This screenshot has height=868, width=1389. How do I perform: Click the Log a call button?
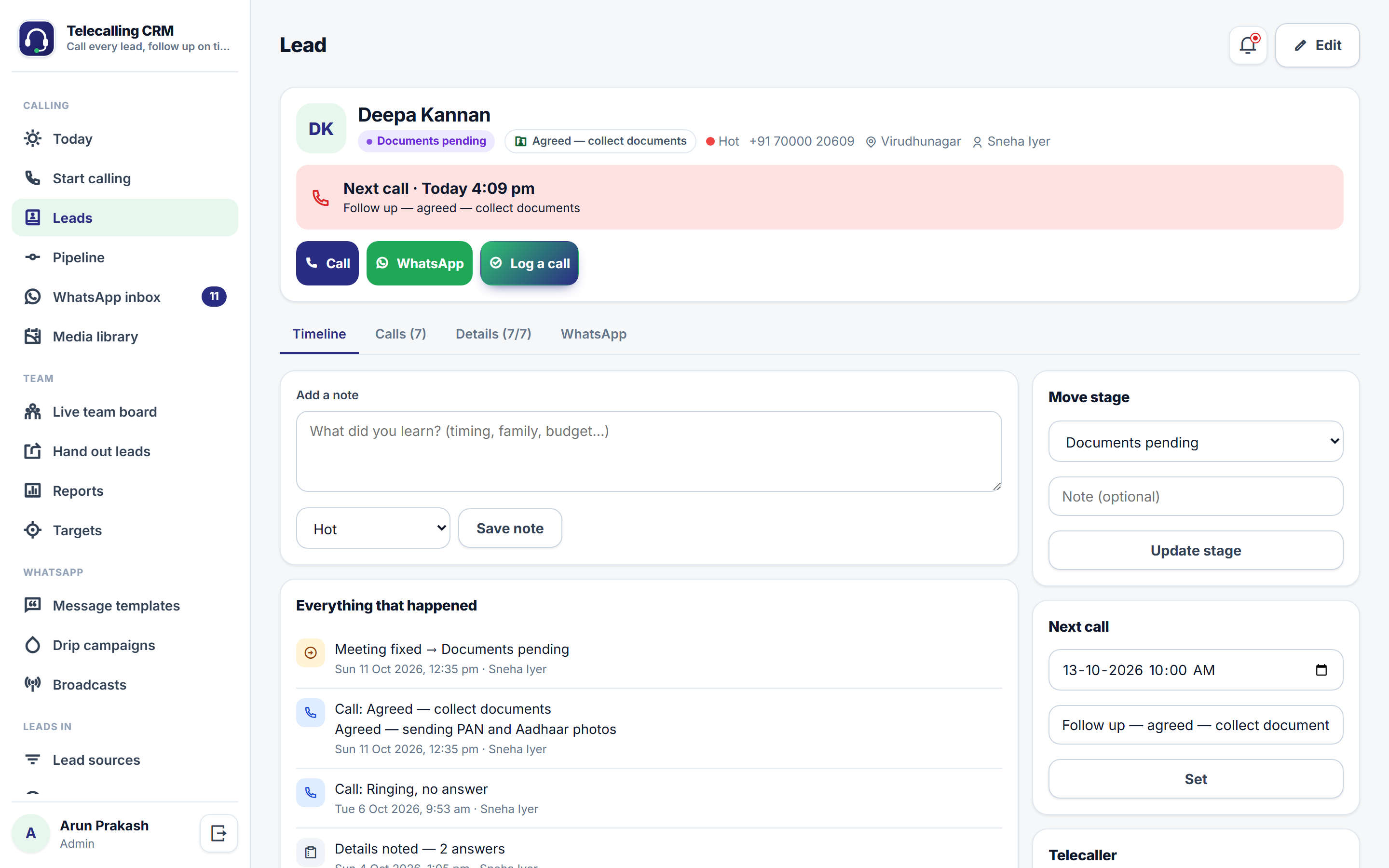pyautogui.click(x=529, y=263)
